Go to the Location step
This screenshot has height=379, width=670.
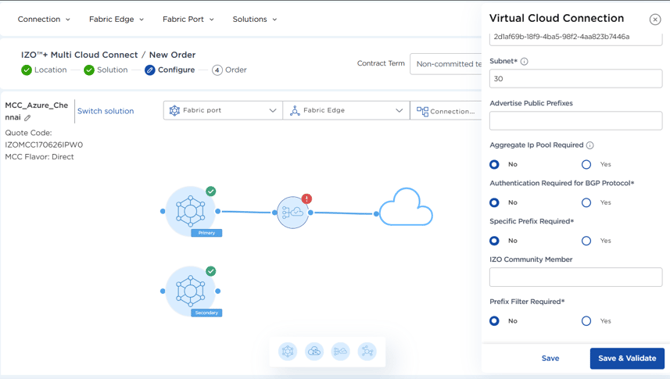[44, 70]
